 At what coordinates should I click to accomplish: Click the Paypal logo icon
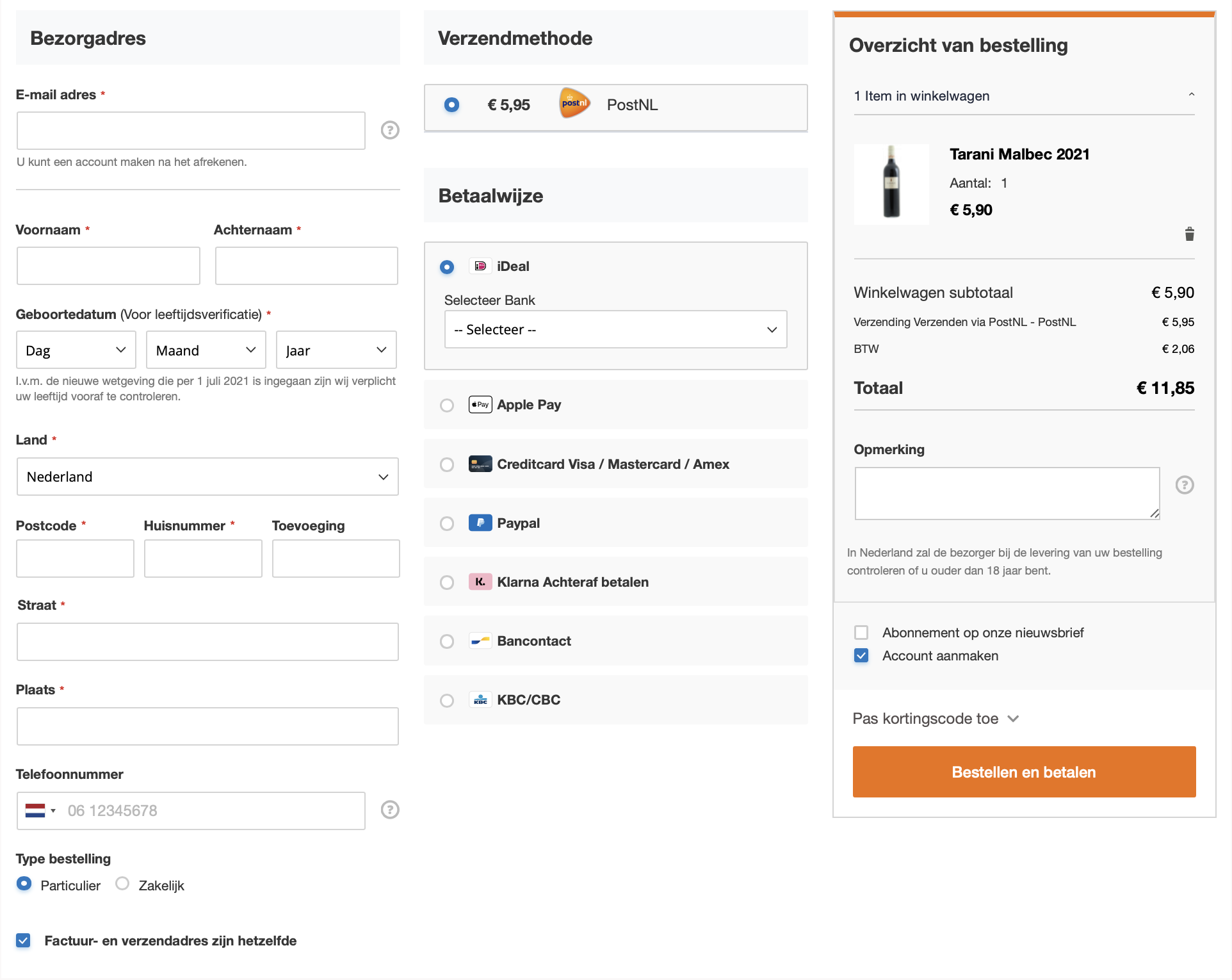pyautogui.click(x=480, y=523)
